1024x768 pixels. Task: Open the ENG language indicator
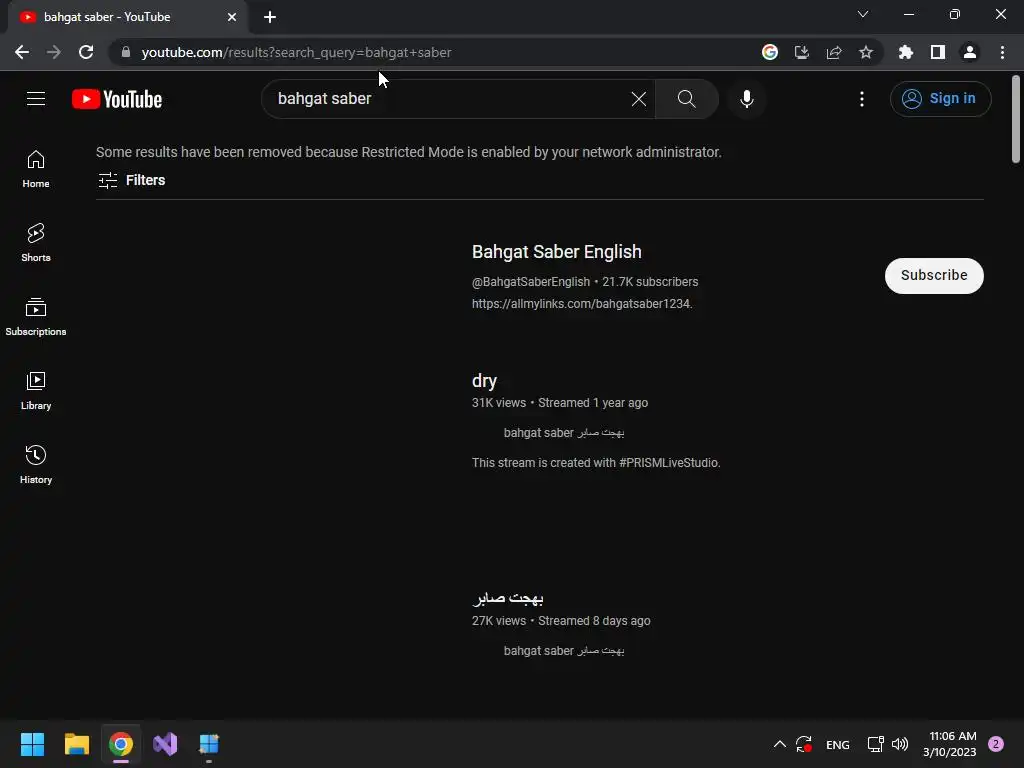(x=837, y=744)
